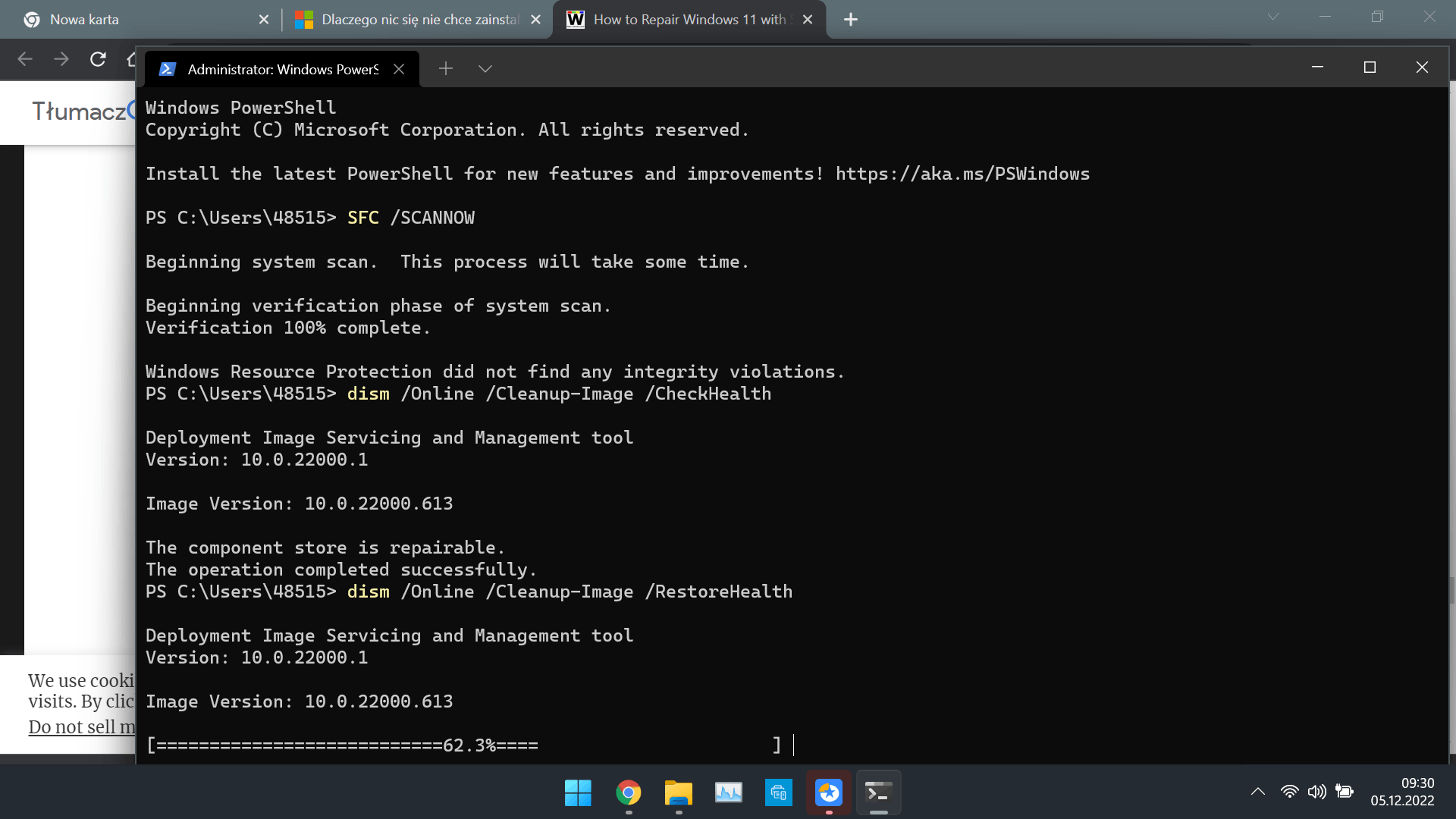Go forward in Chrome browser

pos(61,59)
